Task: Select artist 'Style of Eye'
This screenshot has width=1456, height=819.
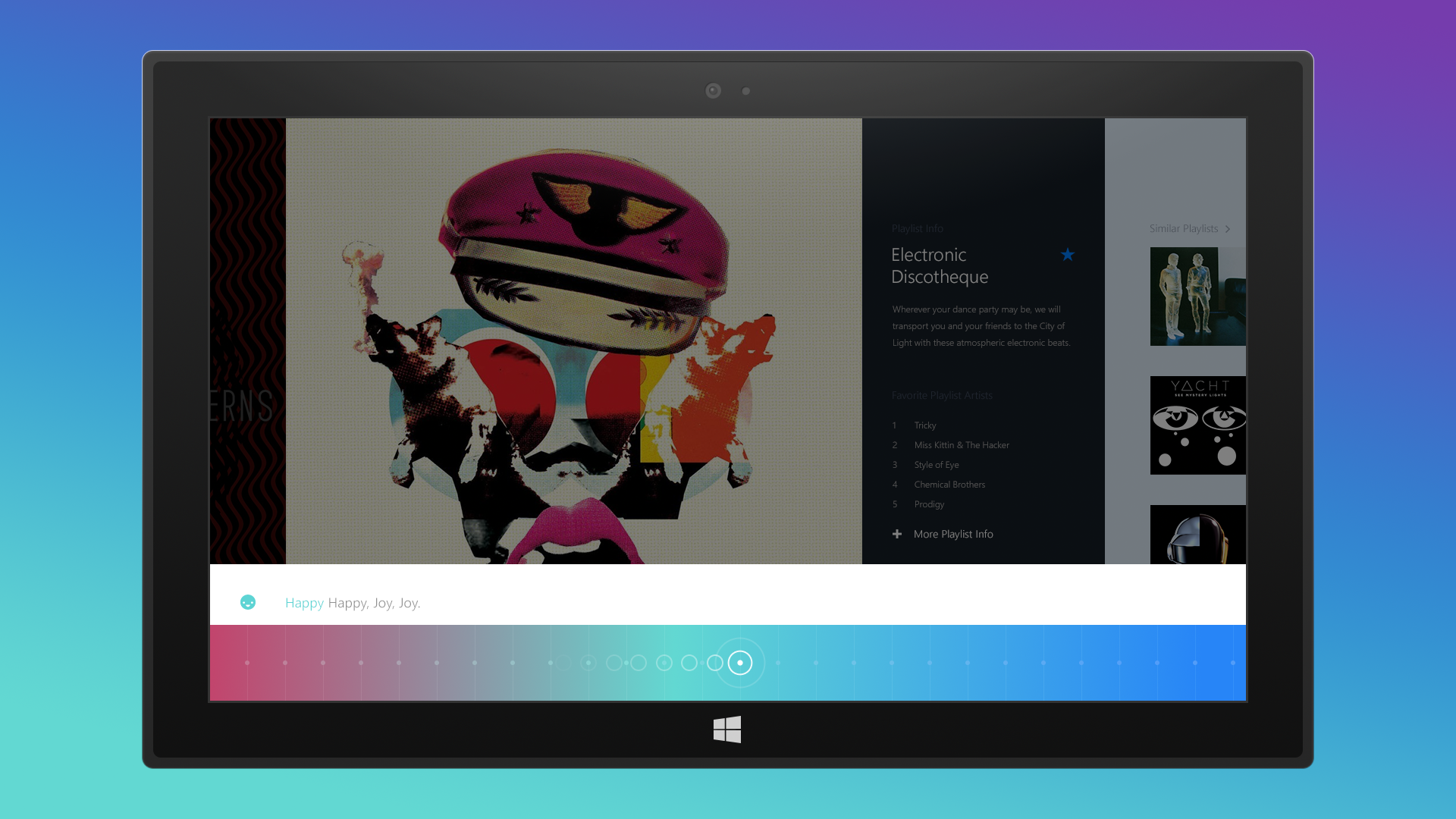Action: click(x=937, y=465)
